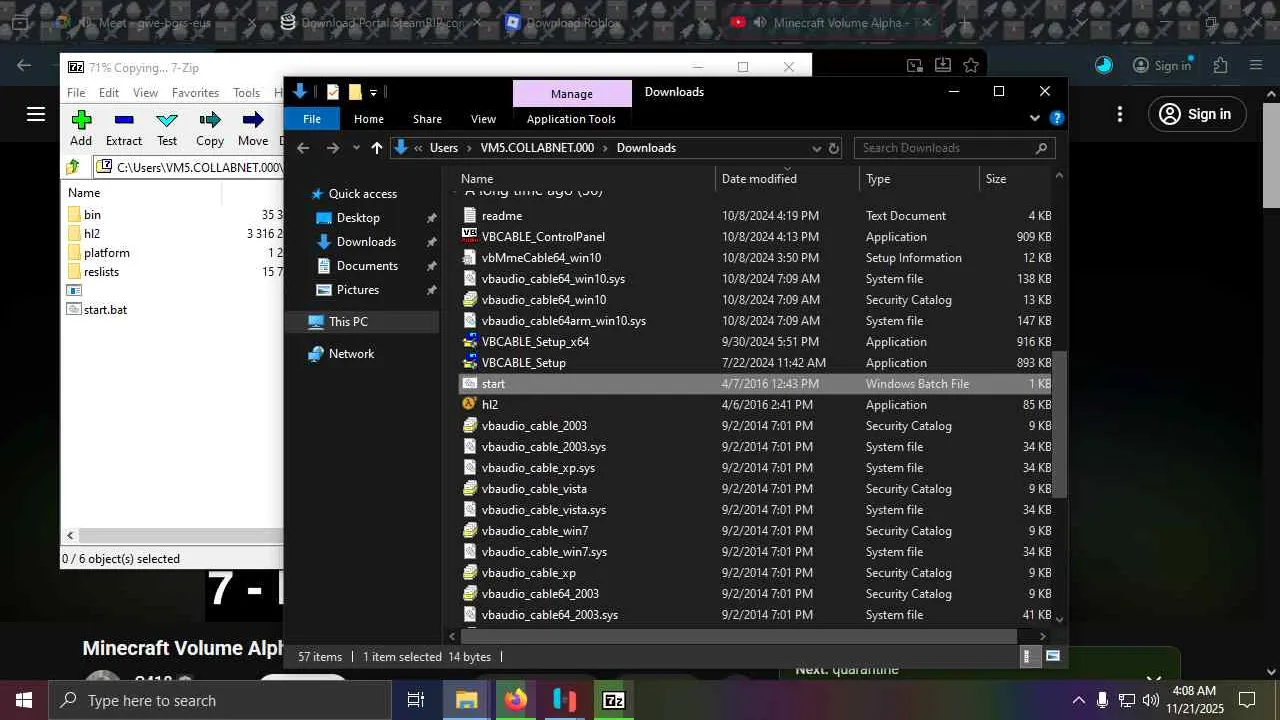Click the Properties icon in Explorer title bar
1280x720 pixels.
point(333,92)
